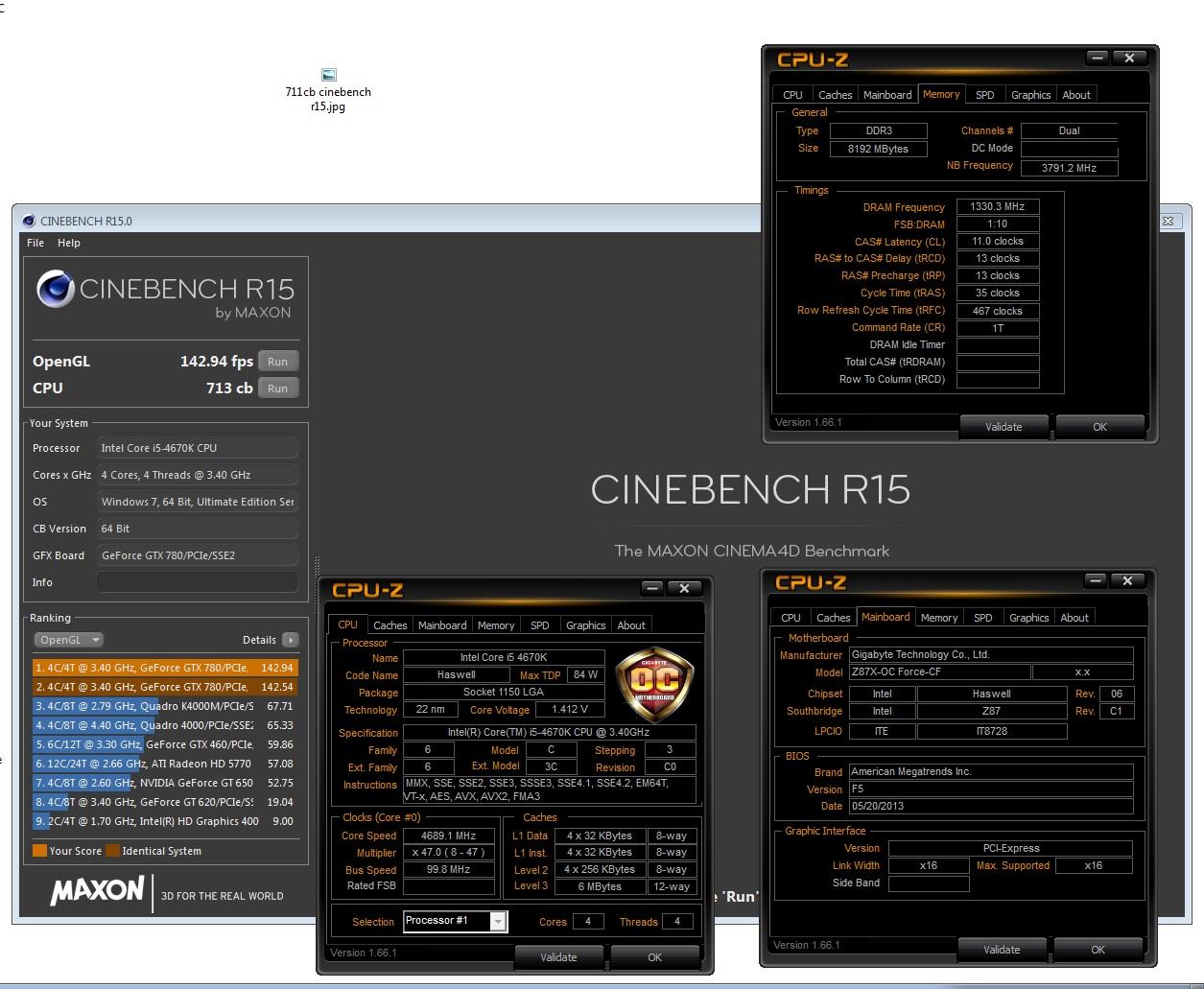Click the Cinebench R15.0 title bar app icon
This screenshot has width=1204, height=989.
click(29, 221)
